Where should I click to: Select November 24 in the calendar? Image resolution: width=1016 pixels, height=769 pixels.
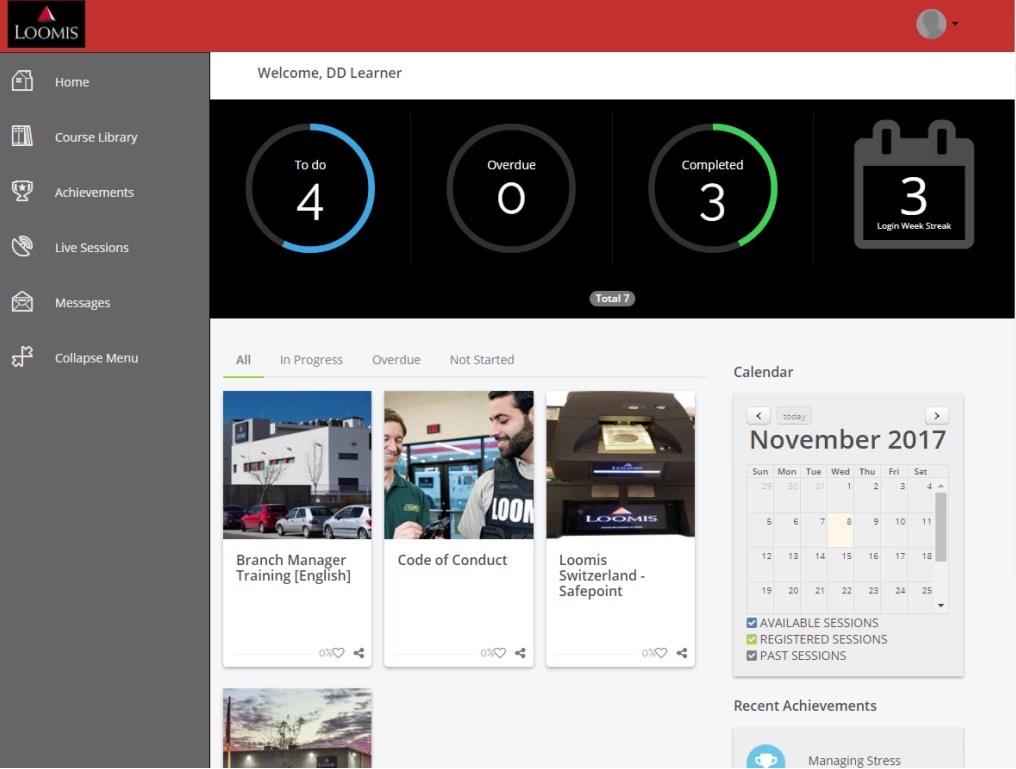click(894, 598)
